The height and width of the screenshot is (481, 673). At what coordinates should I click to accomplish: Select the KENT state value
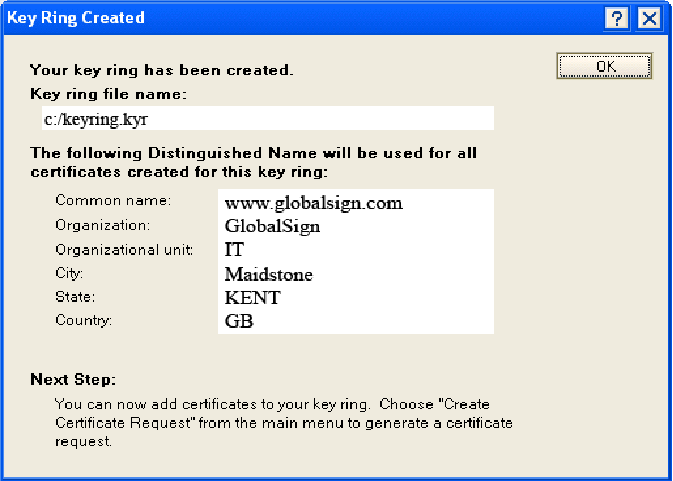click(252, 297)
